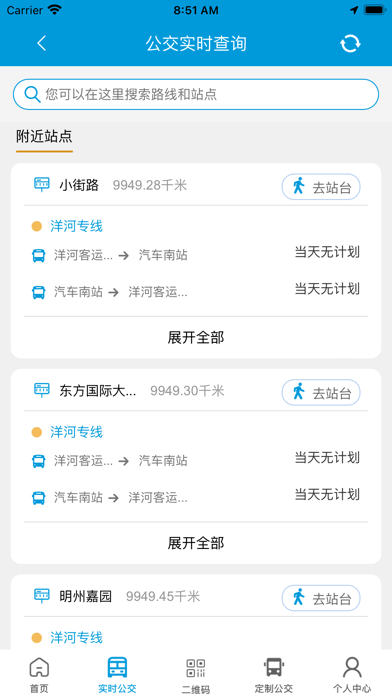Viewport: 392px width, 696px height.
Task: Refresh real-time bus data
Action: point(350,44)
